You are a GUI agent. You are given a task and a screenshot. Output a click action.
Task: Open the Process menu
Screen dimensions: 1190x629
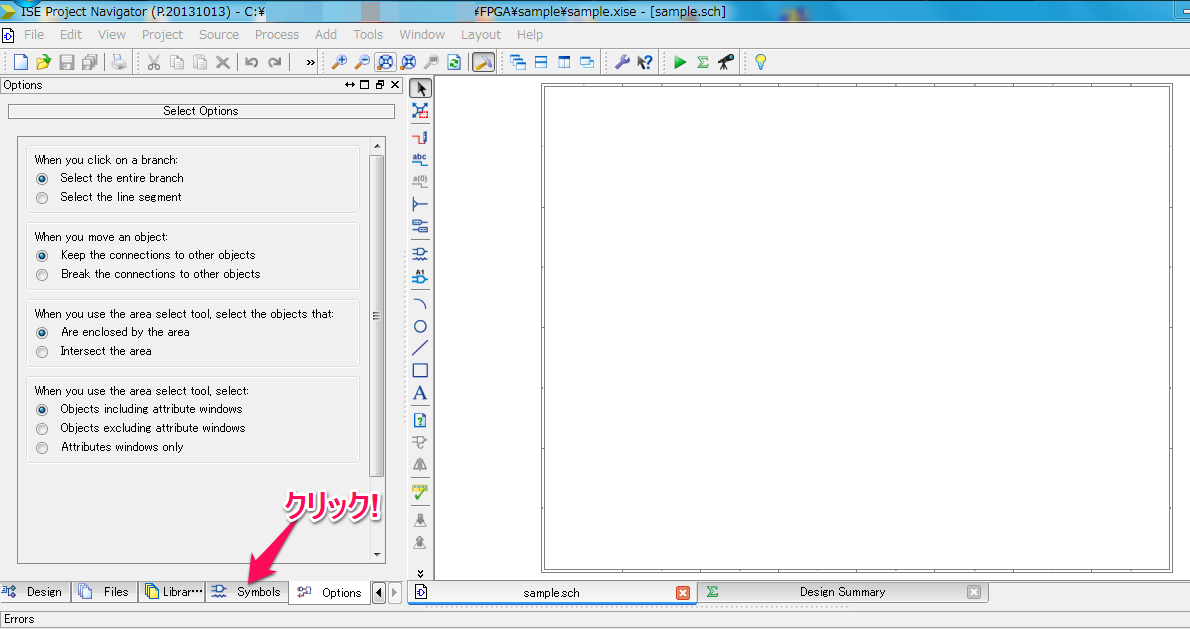coord(277,34)
